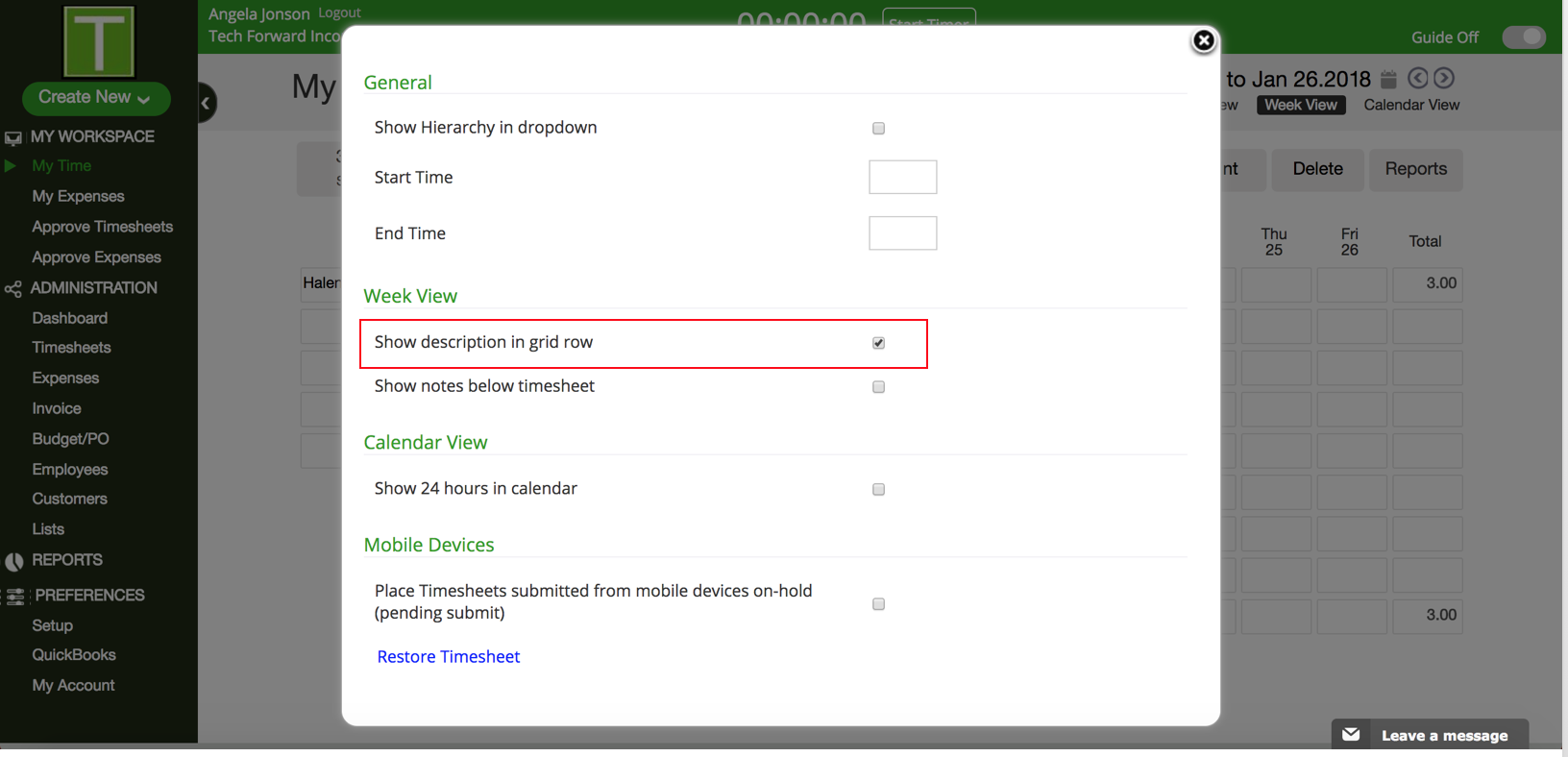Viewport: 1568px width, 757px height.
Task: Click the Timesheets app logo
Action: click(98, 41)
